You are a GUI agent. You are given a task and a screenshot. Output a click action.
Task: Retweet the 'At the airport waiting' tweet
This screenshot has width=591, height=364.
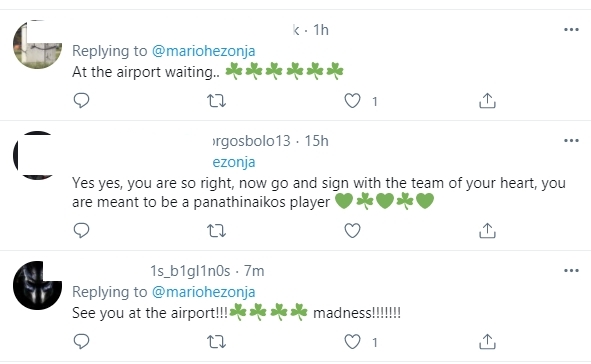click(216, 101)
